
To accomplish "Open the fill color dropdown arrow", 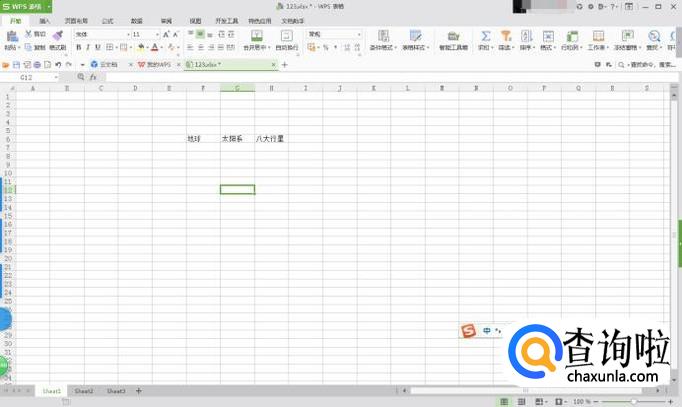I will click(147, 47).
